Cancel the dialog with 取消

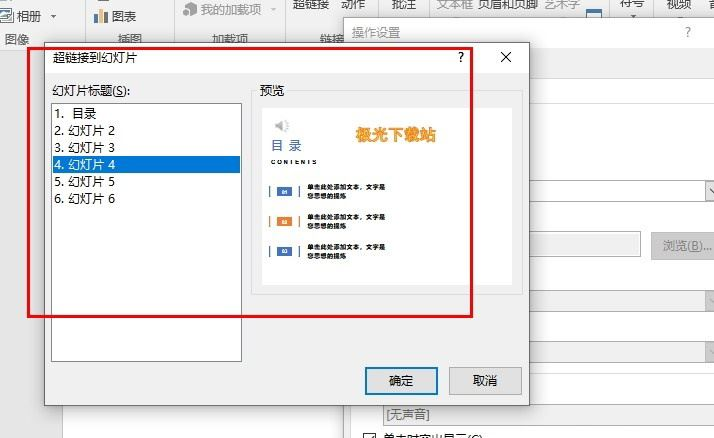click(x=485, y=381)
